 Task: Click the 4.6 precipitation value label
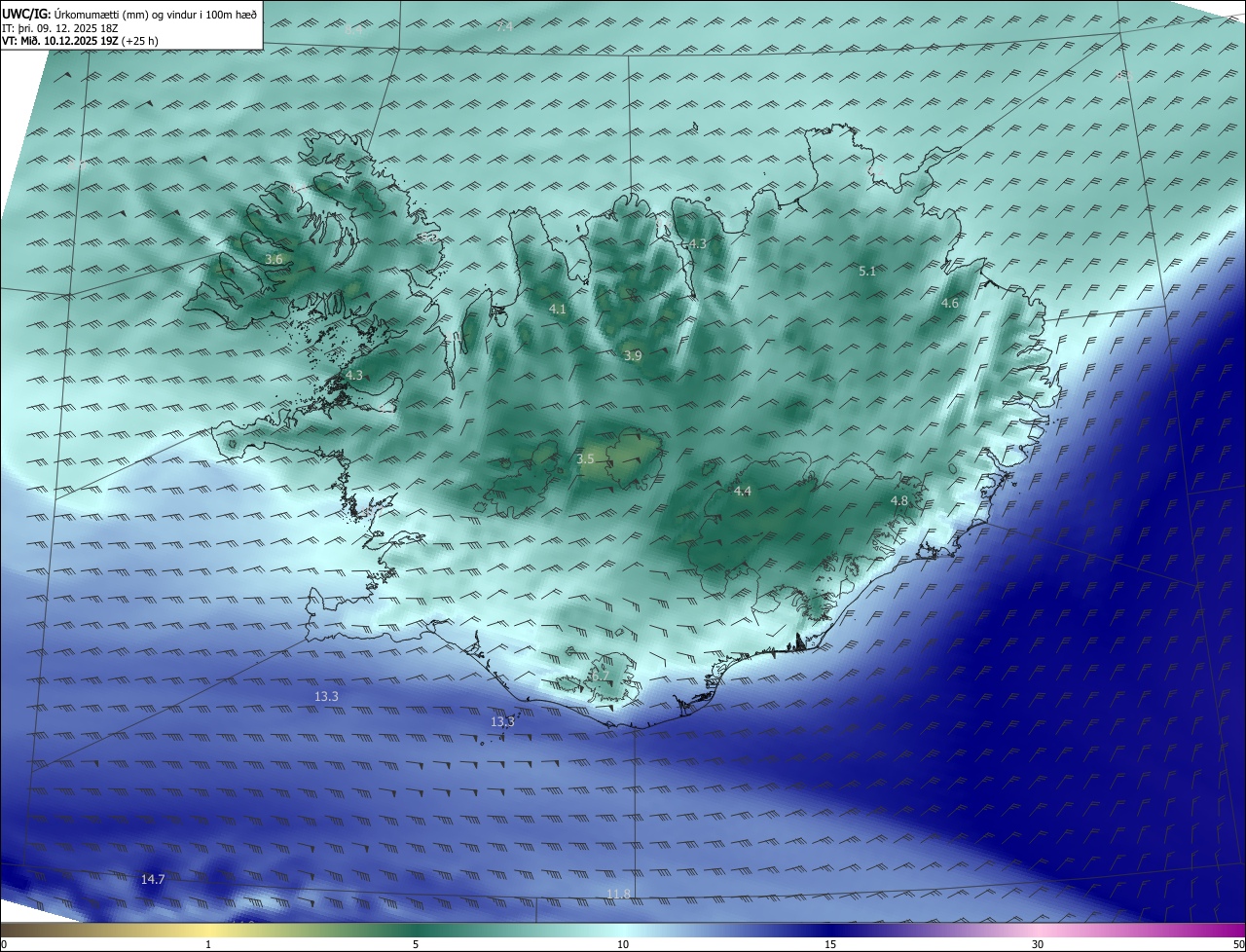pos(949,304)
